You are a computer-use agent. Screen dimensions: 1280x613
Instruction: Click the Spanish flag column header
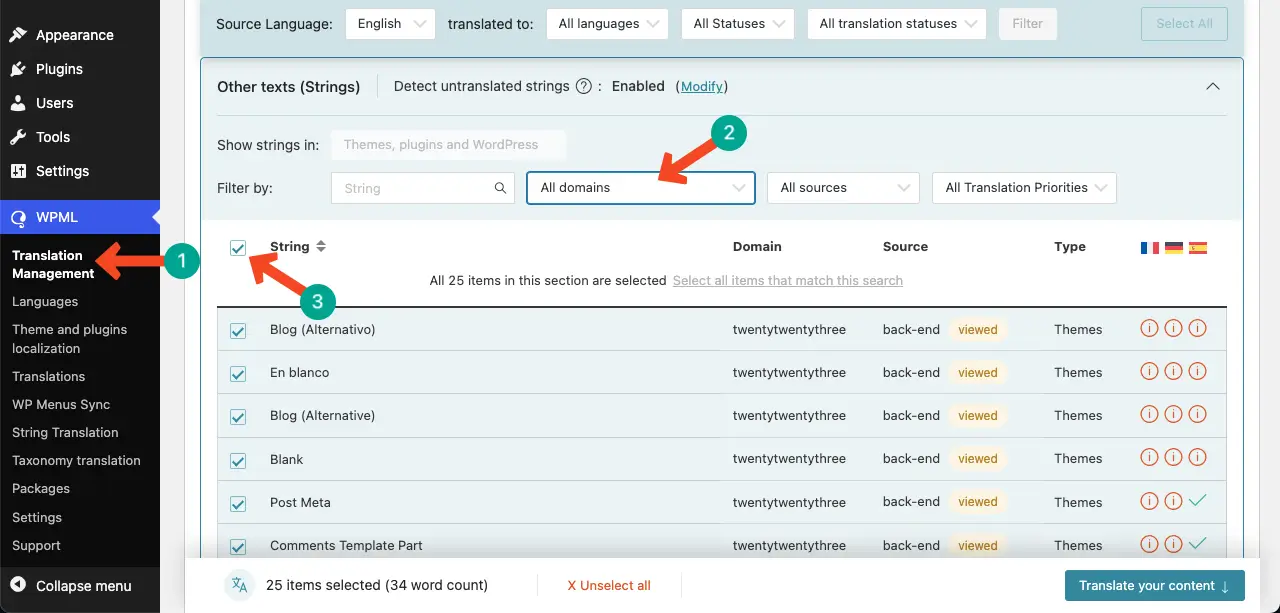[x=1198, y=247]
